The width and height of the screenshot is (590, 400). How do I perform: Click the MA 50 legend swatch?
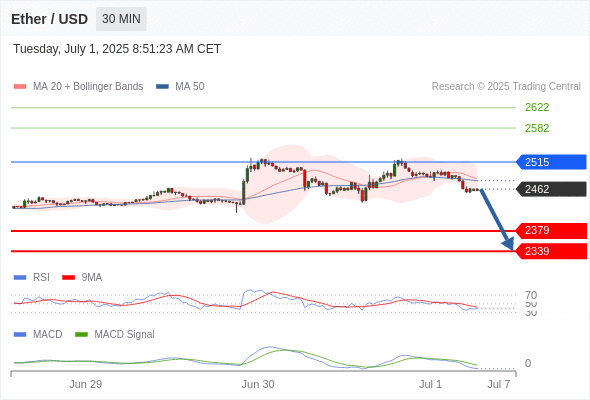point(163,87)
